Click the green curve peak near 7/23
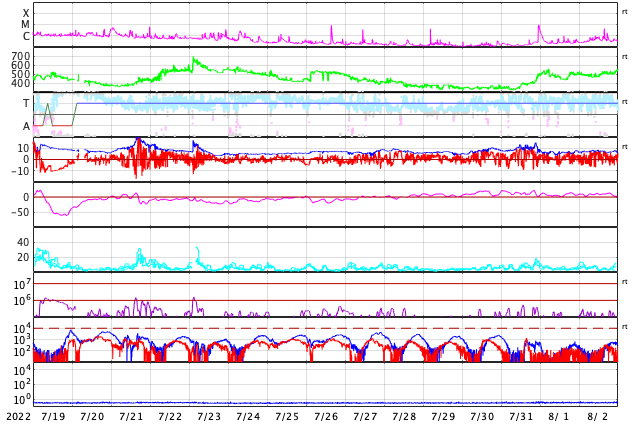 click(194, 59)
